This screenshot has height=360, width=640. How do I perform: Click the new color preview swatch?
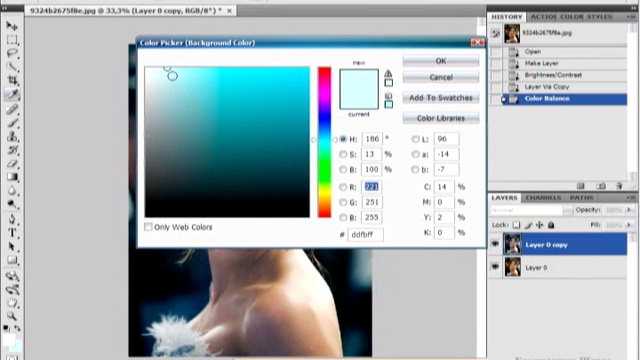[359, 79]
